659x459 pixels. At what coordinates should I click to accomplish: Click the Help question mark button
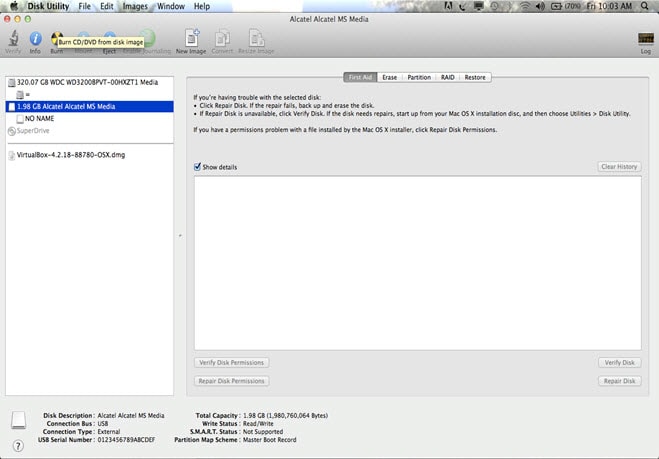coord(18,446)
